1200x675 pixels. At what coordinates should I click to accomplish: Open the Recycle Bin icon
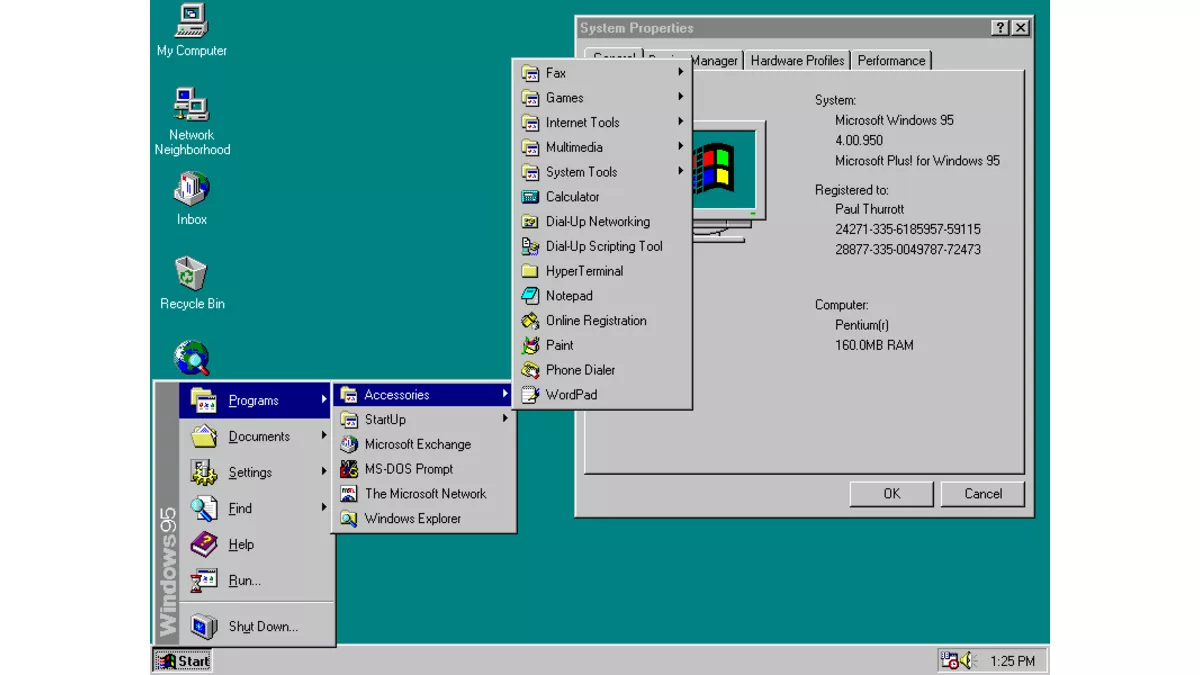191,273
